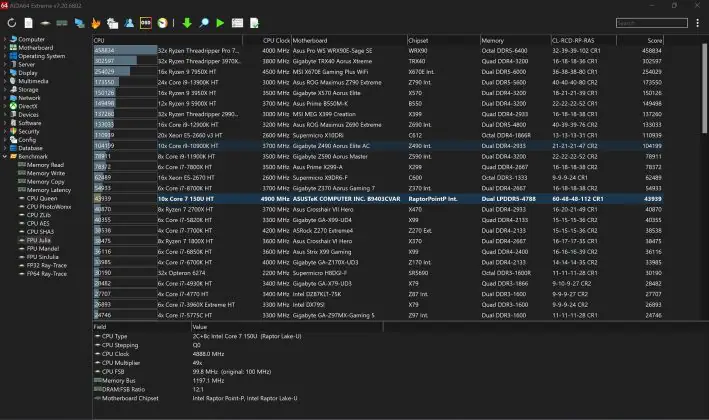This screenshot has width=709, height=420.
Task: Click the save report document icon
Action: pos(255,23)
